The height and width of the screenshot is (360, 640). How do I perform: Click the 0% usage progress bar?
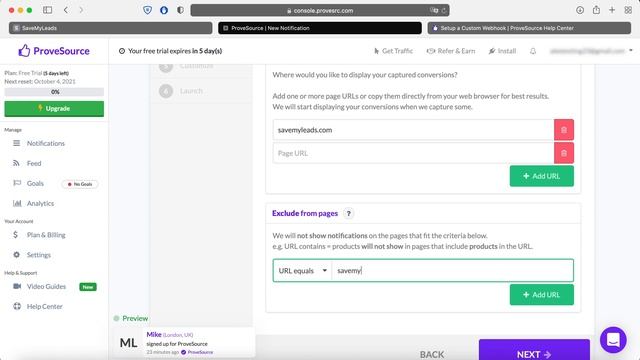(54, 92)
